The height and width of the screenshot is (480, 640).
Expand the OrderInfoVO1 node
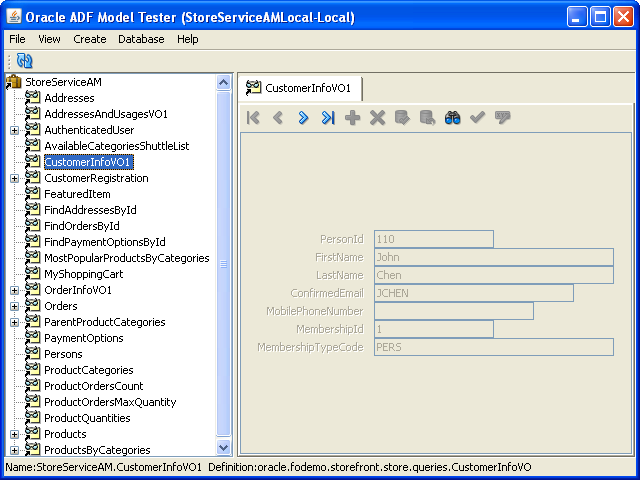click(14, 290)
